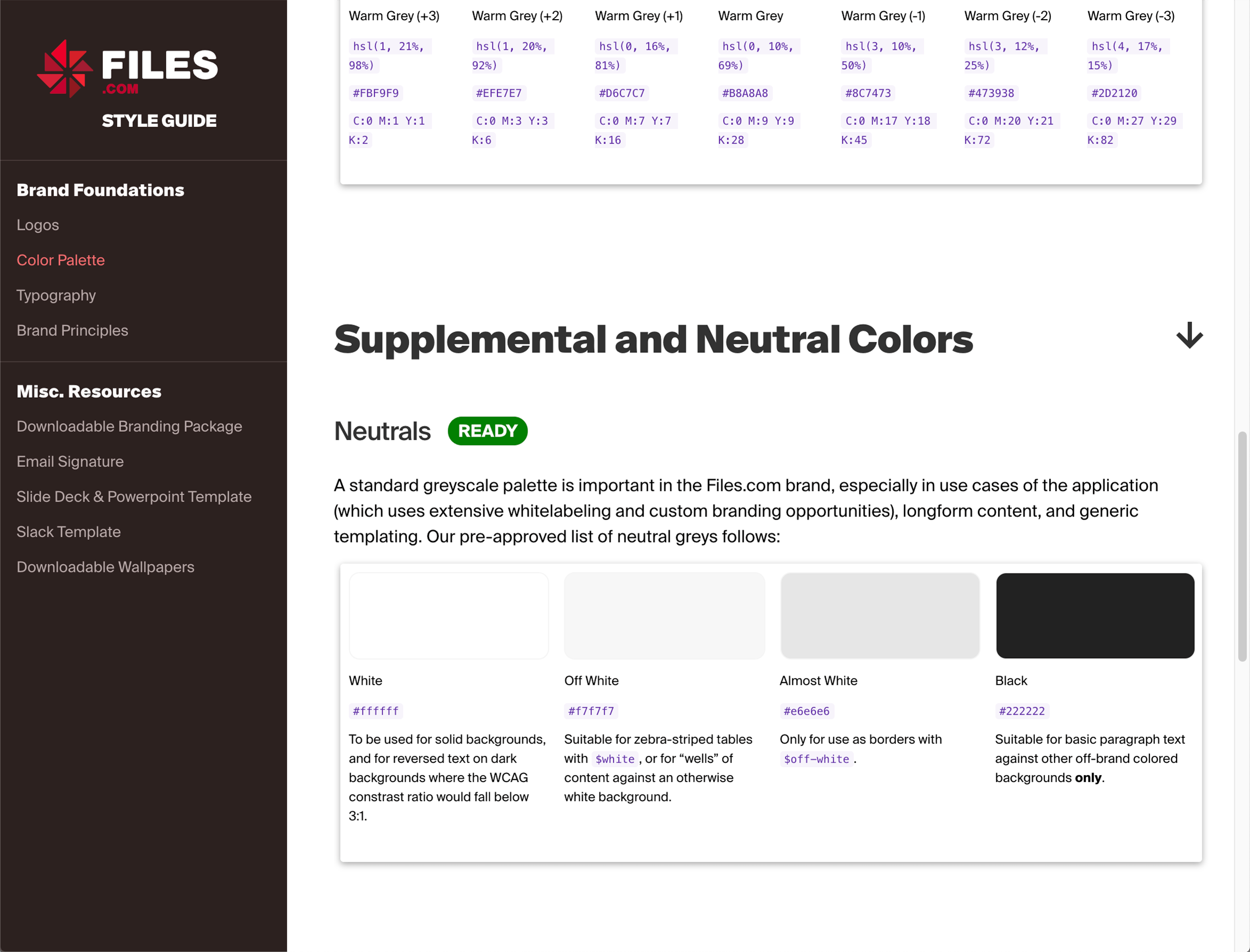Open Downloadable Branding Package
This screenshot has height=952, width=1250.
click(129, 426)
